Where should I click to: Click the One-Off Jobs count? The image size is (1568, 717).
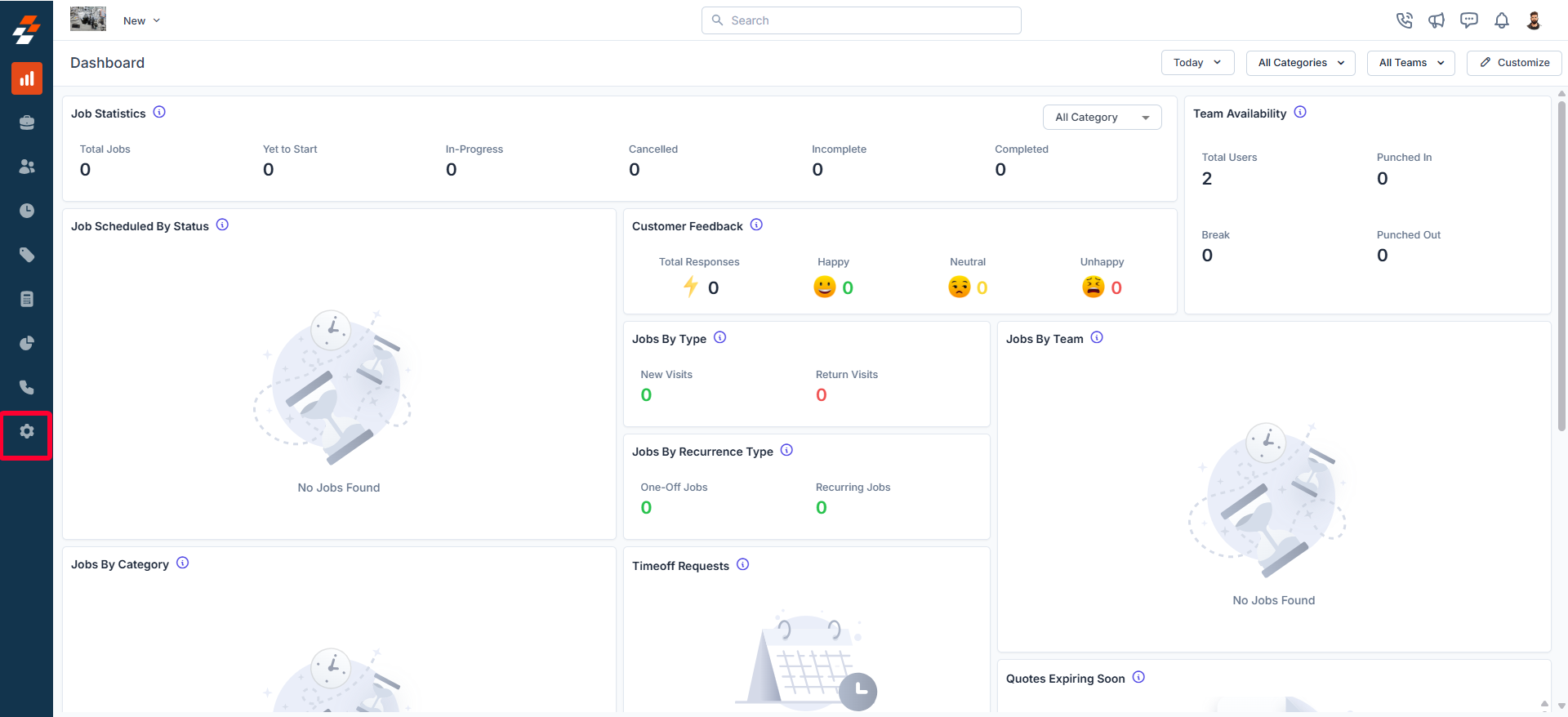[x=646, y=508]
